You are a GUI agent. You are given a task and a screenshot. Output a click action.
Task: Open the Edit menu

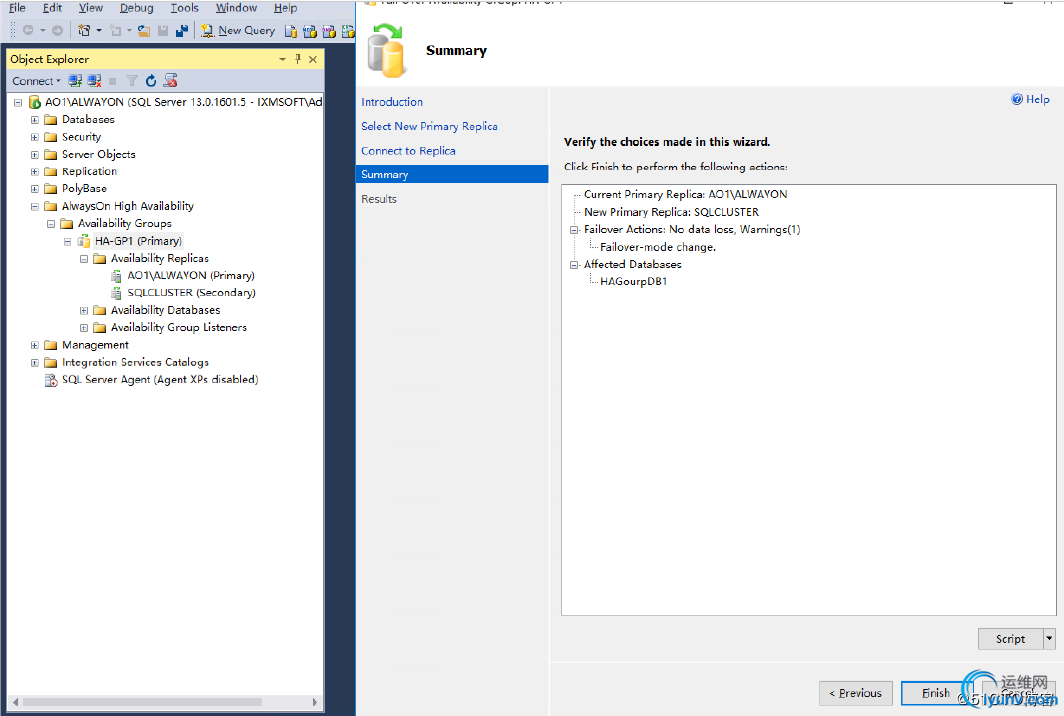pos(52,8)
